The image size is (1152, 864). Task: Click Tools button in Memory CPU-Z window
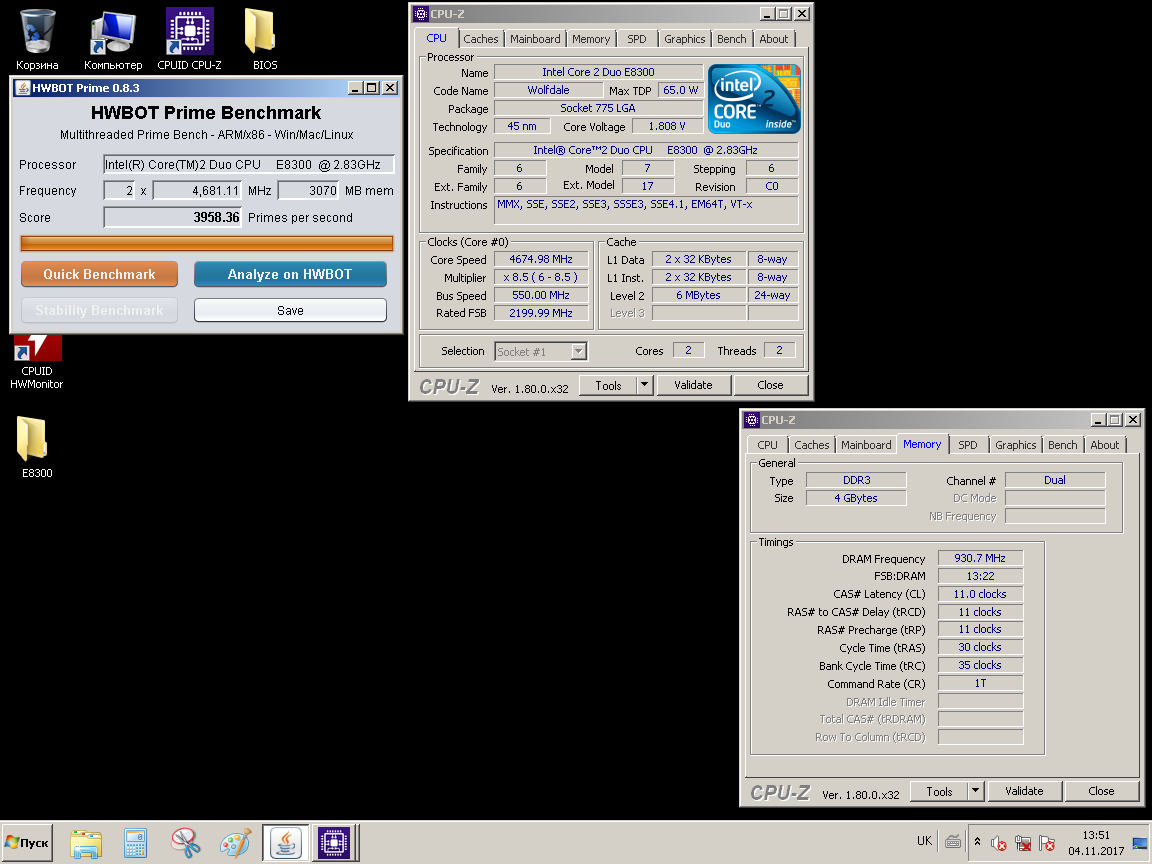[x=939, y=791]
